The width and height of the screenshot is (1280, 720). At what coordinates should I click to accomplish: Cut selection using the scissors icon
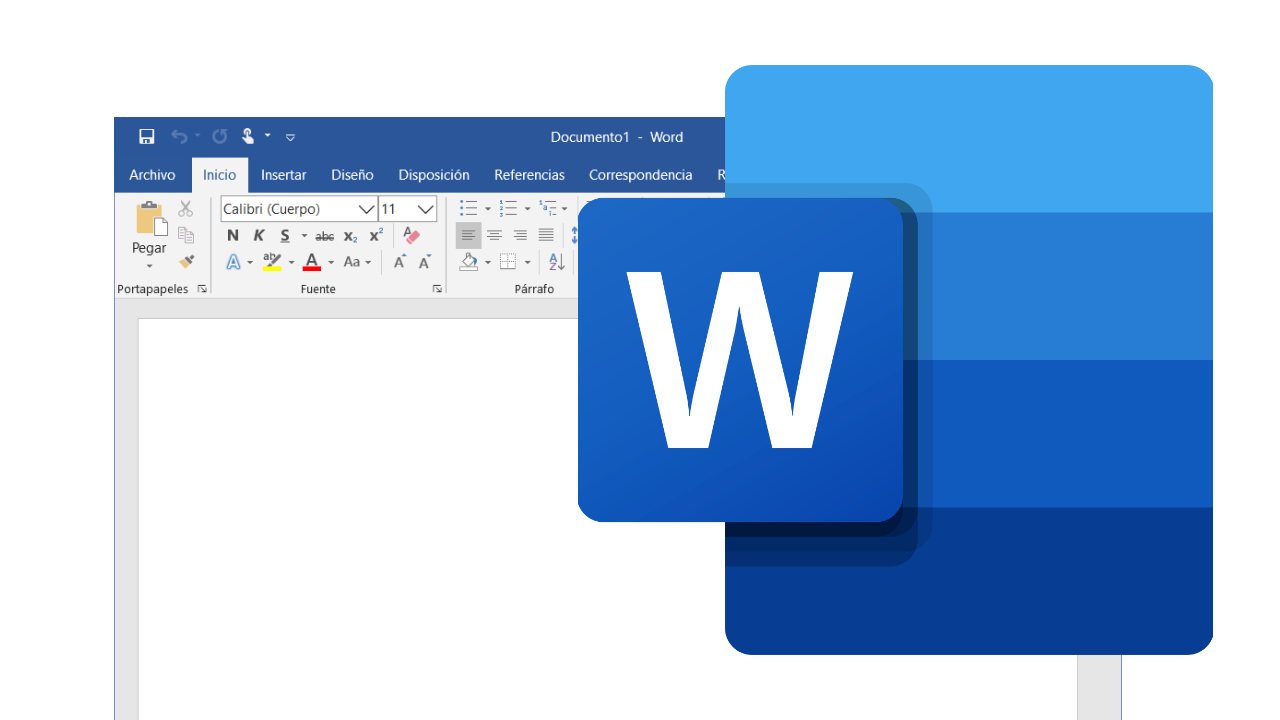pyautogui.click(x=184, y=207)
